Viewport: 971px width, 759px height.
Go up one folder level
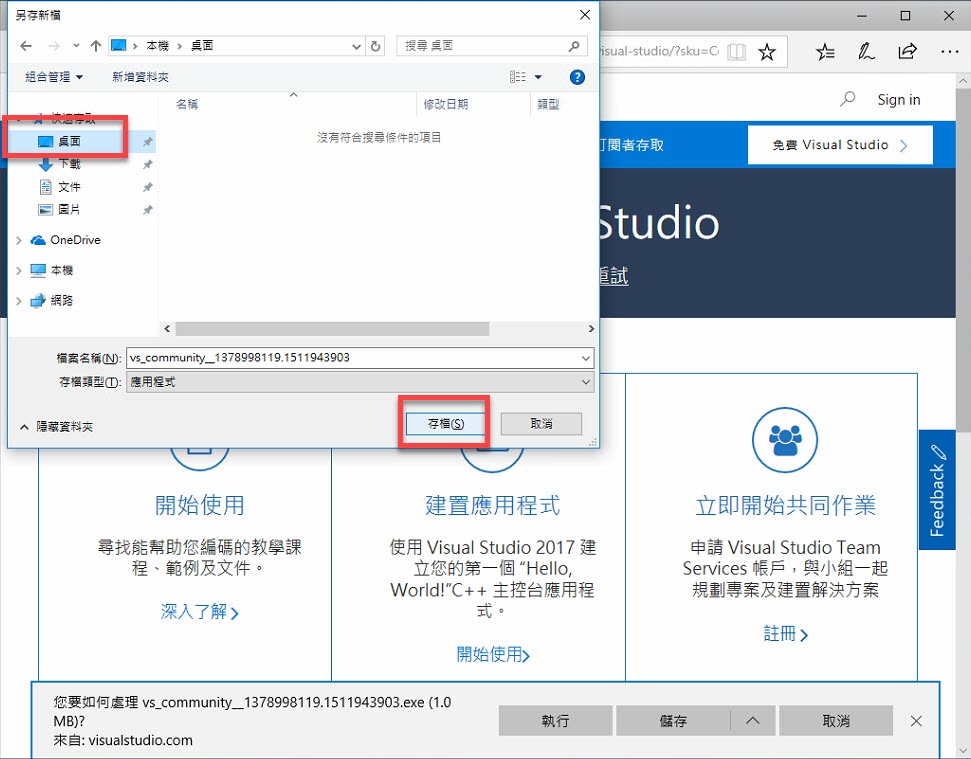tap(95, 46)
